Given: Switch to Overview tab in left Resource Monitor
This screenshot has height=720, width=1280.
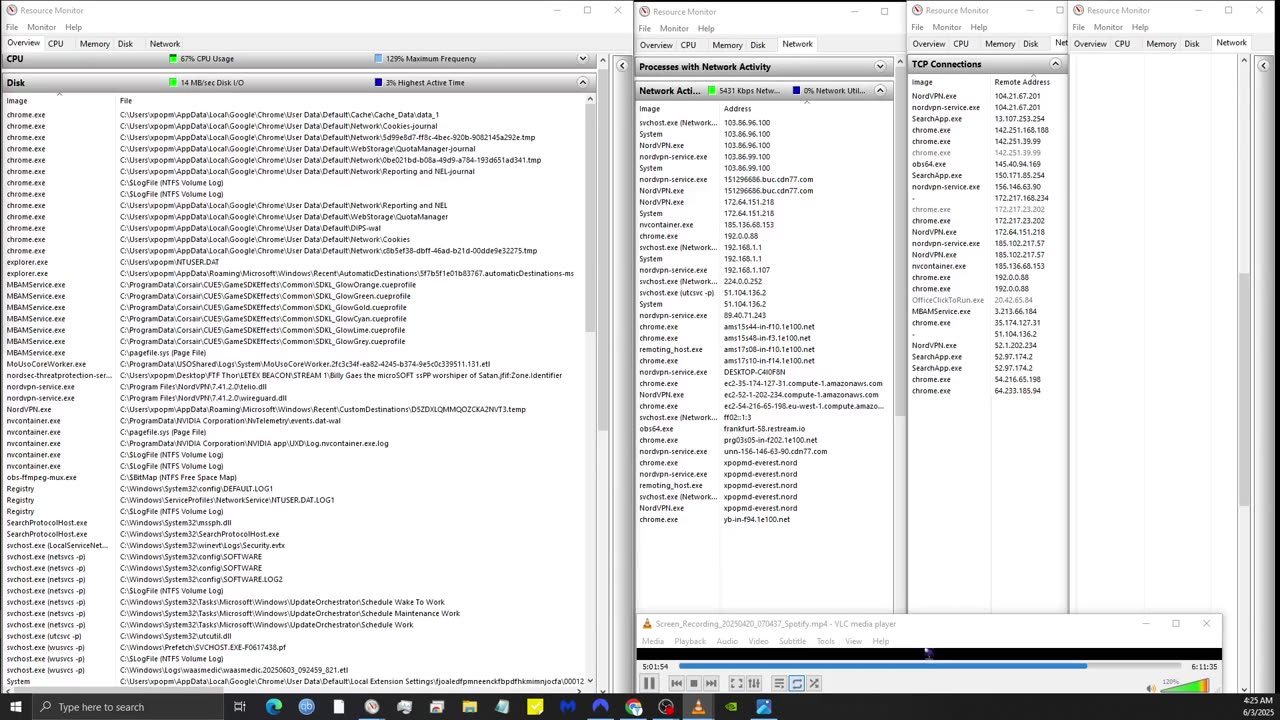Looking at the screenshot, I should [23, 44].
